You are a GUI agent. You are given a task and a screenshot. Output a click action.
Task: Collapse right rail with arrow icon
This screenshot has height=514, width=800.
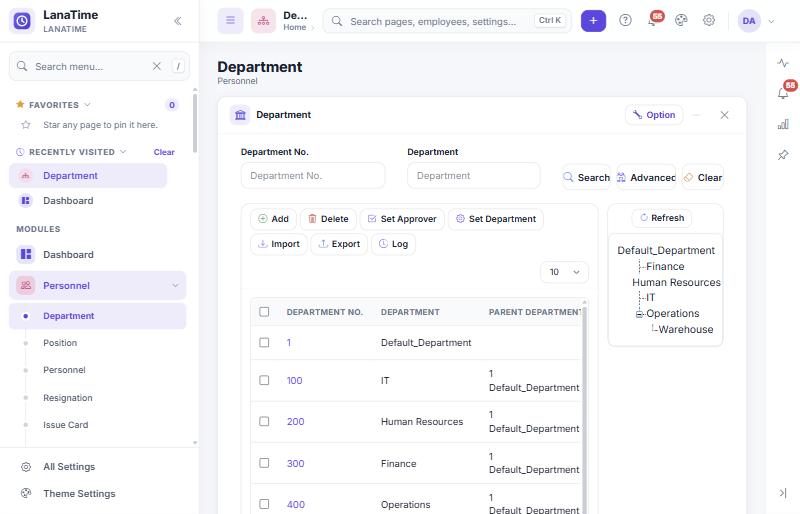[783, 493]
